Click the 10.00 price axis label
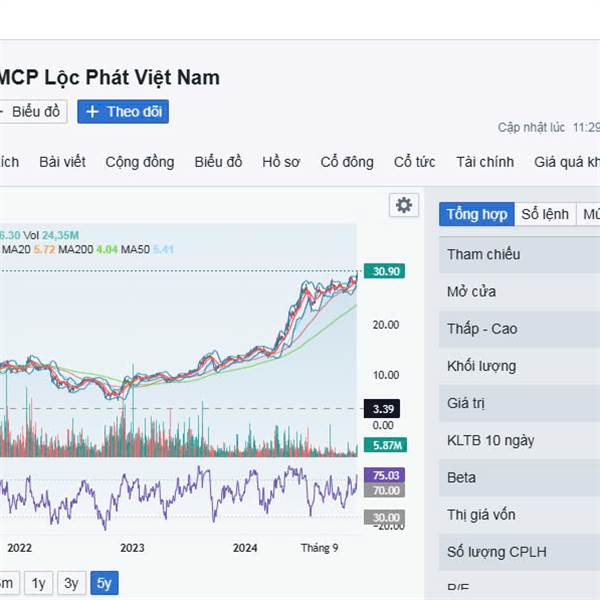Image resolution: width=600 pixels, height=600 pixels. pos(386,375)
